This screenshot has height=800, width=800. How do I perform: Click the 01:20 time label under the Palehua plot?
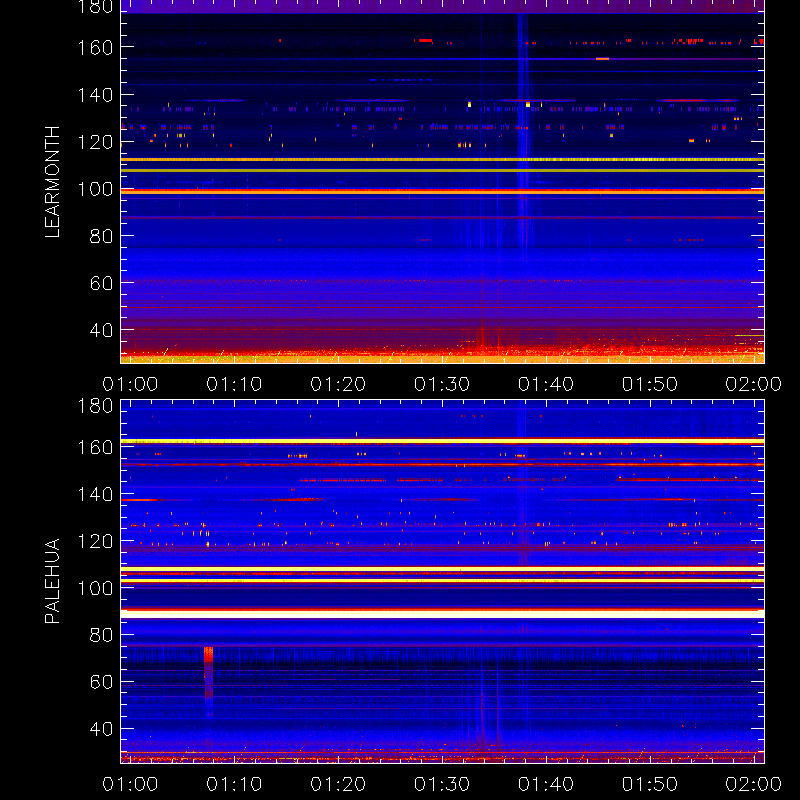338,784
